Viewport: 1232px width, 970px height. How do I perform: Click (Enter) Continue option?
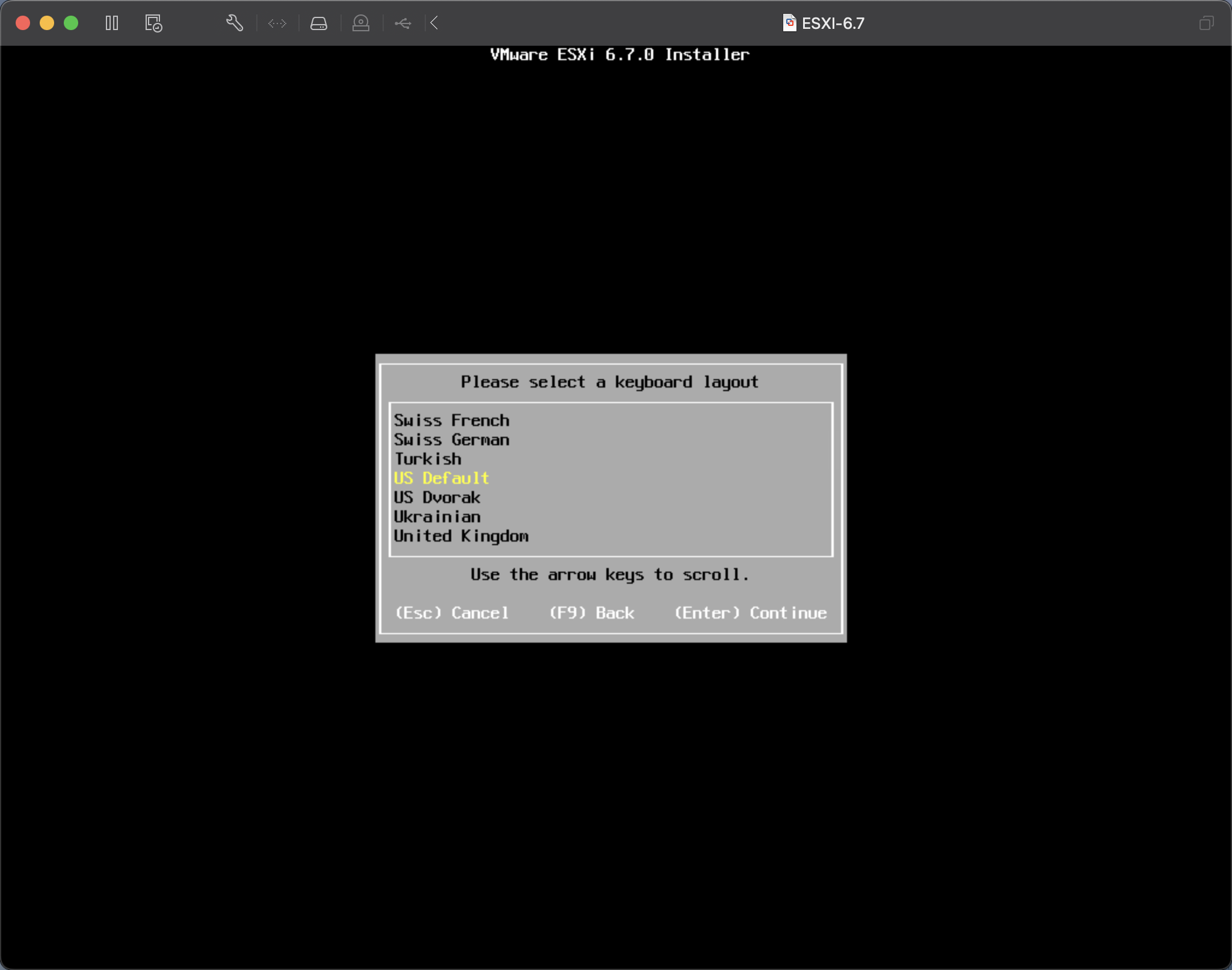point(750,613)
